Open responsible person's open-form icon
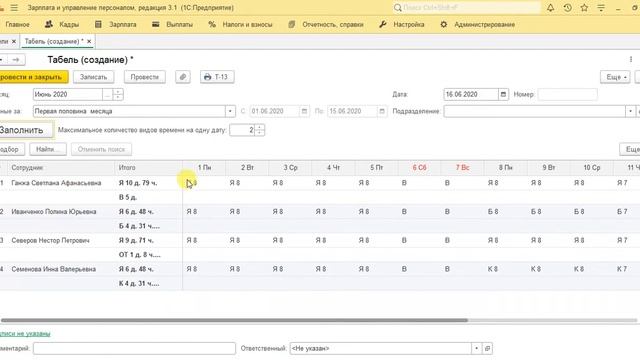This screenshot has width=640, height=360. click(487, 348)
